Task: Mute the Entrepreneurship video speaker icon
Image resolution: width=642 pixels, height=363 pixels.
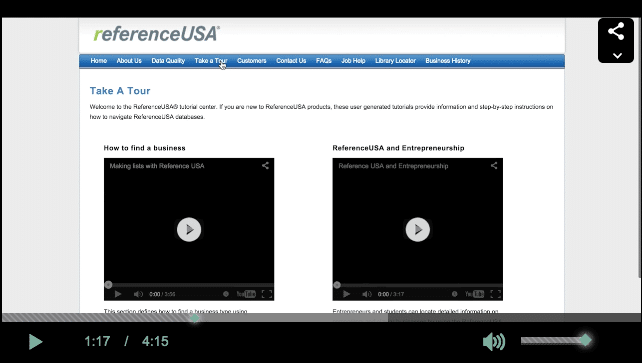Action: (366, 294)
